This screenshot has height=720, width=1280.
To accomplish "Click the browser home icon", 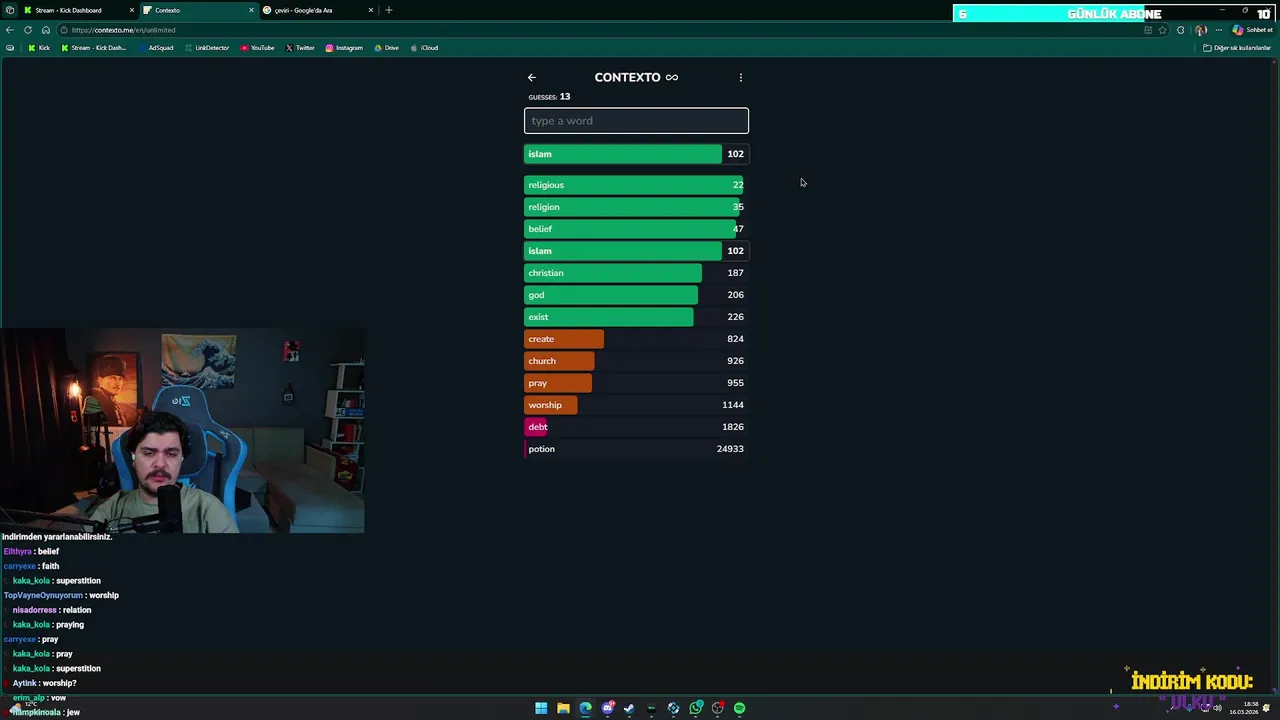I will click(45, 30).
